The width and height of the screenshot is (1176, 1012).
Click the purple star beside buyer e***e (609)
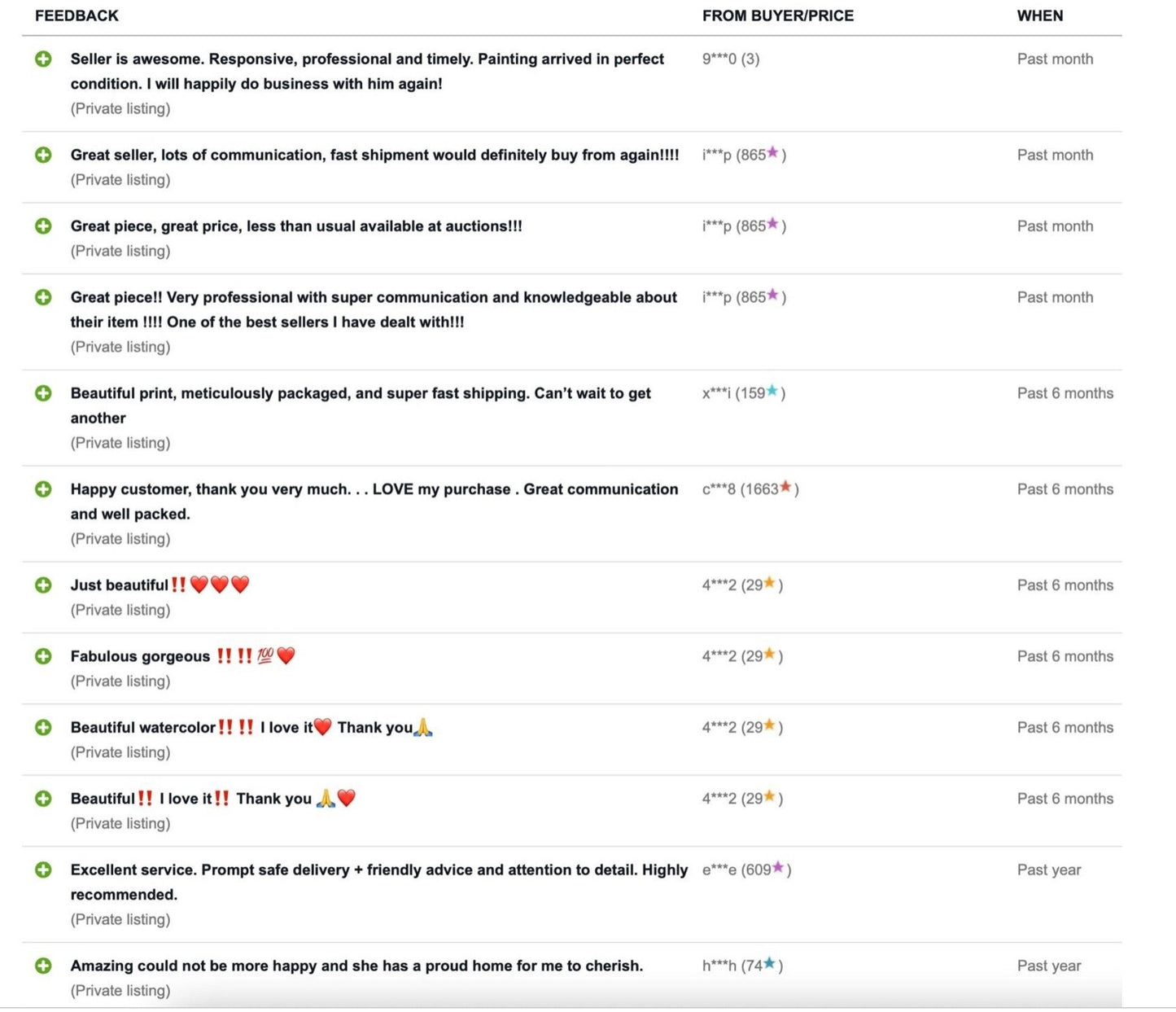tap(778, 868)
